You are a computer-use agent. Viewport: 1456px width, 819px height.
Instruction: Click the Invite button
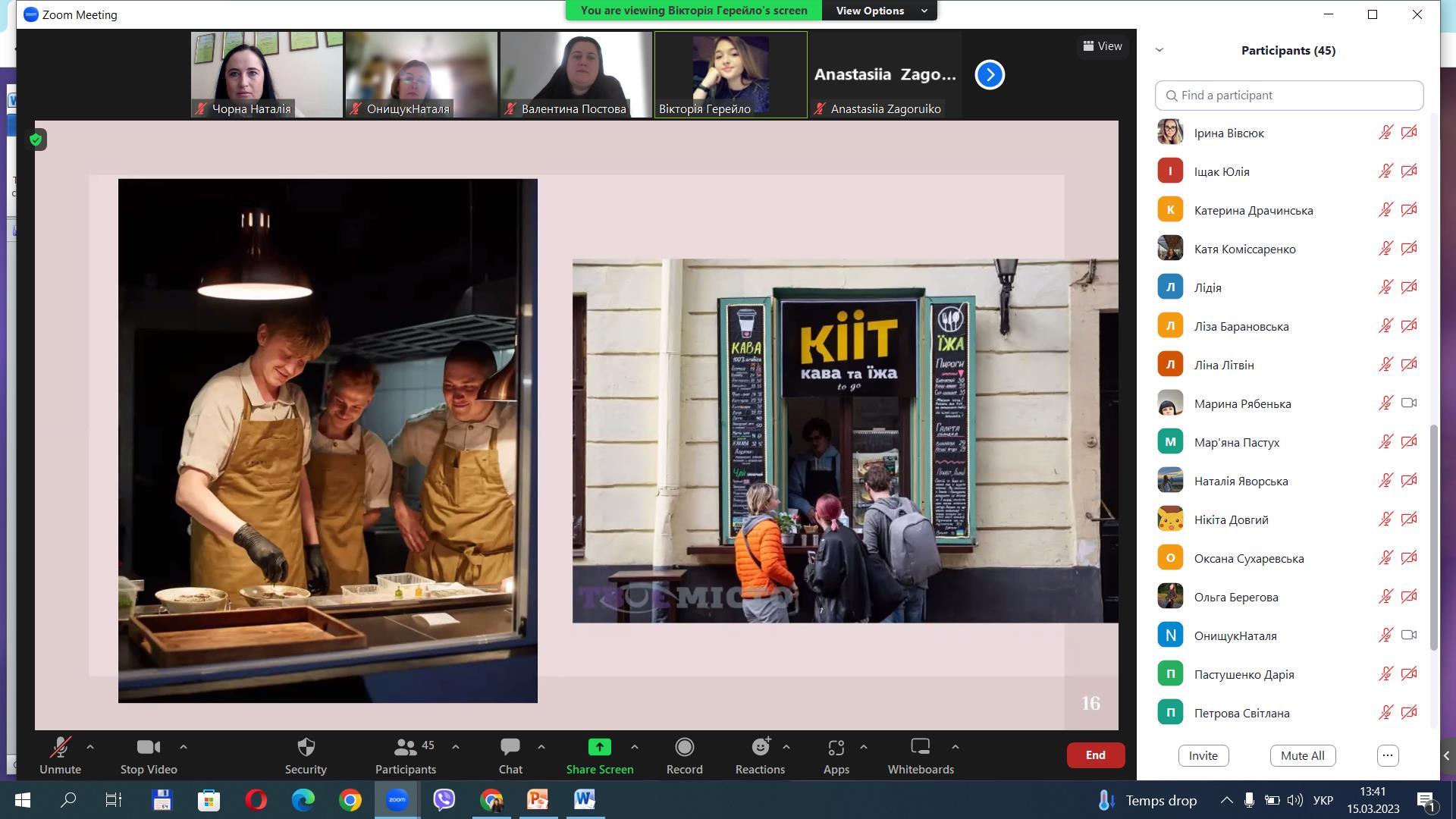[1203, 755]
